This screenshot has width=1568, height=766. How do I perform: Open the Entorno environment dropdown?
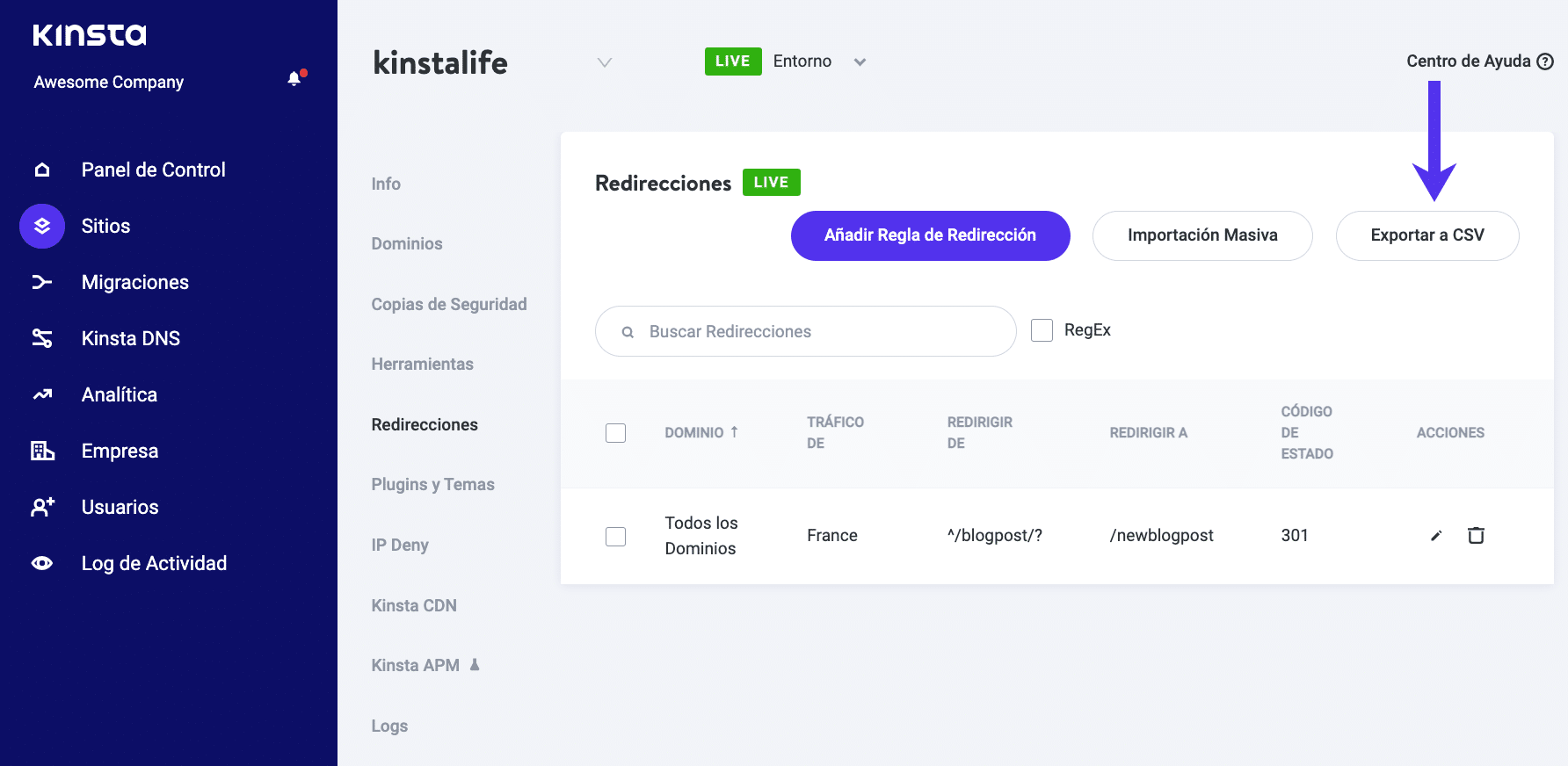pyautogui.click(x=860, y=61)
